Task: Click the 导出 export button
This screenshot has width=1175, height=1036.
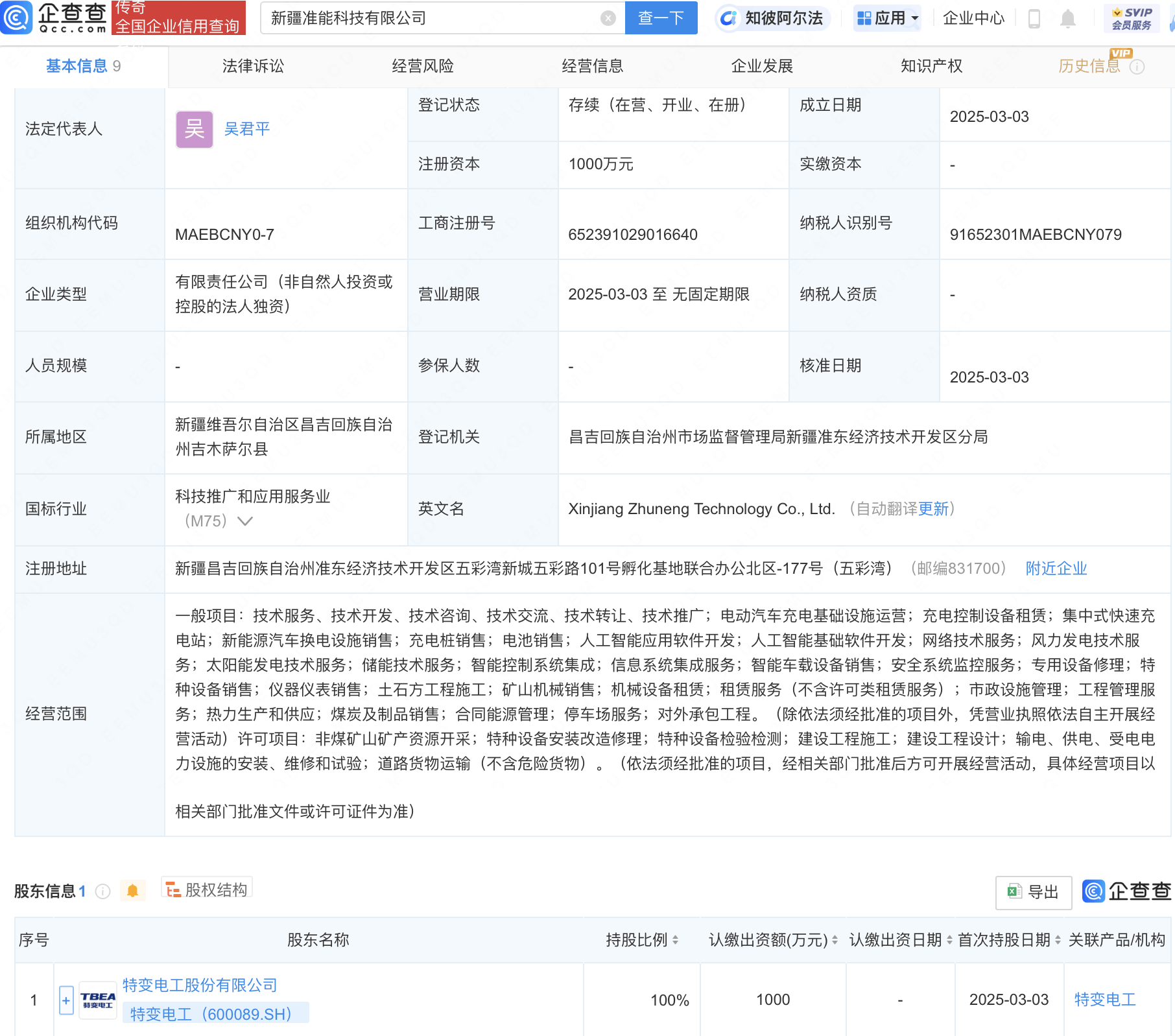Action: tap(1034, 892)
